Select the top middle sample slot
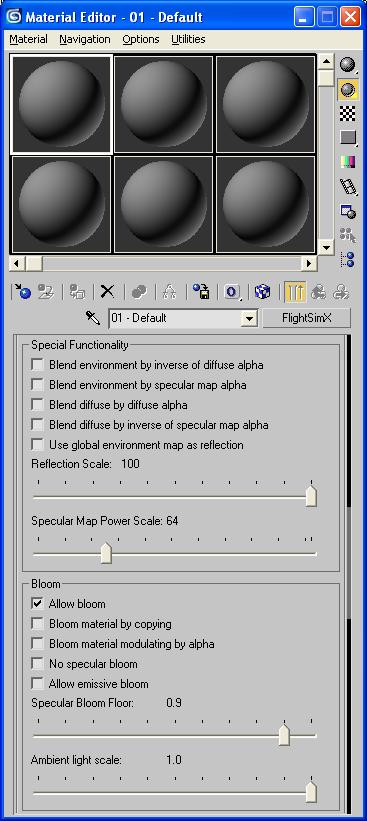 163,104
